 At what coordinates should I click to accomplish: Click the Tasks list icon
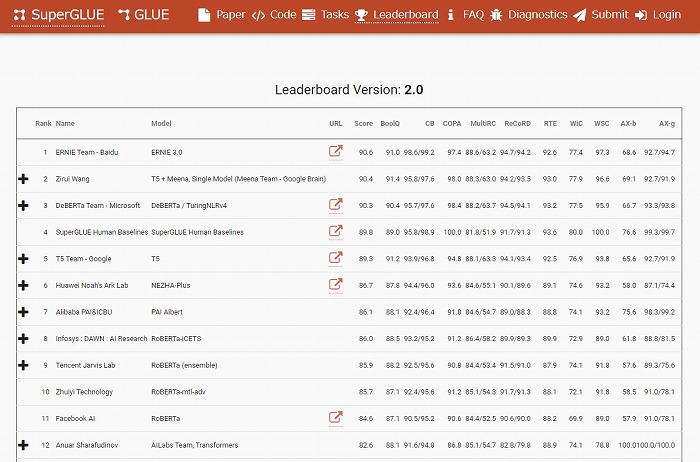coord(308,15)
